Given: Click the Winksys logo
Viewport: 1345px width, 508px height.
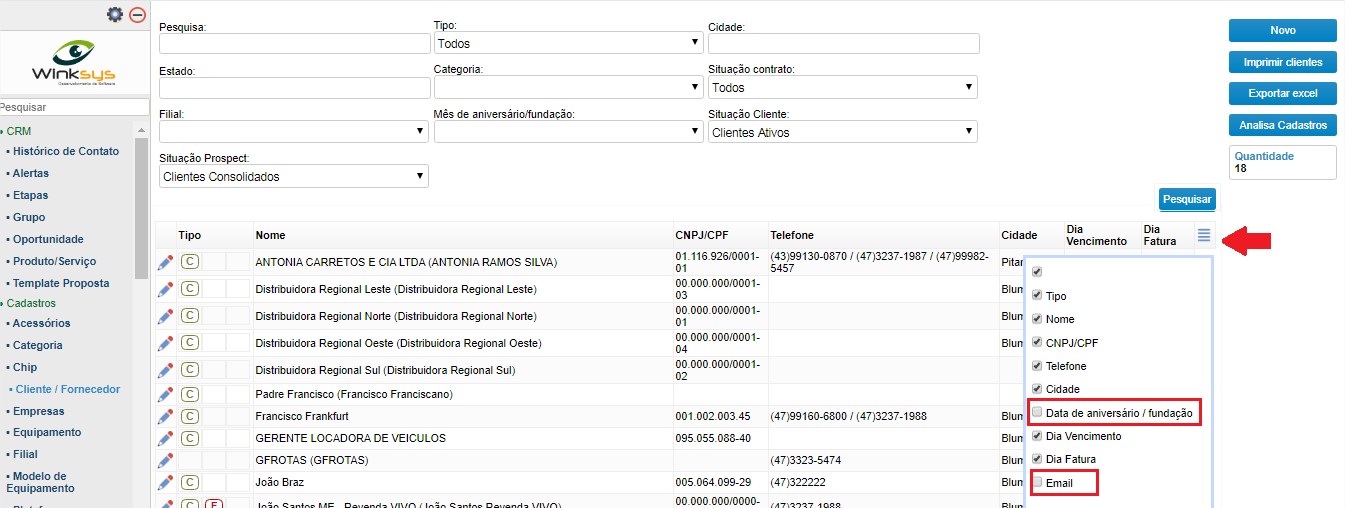Looking at the screenshot, I should click(74, 62).
